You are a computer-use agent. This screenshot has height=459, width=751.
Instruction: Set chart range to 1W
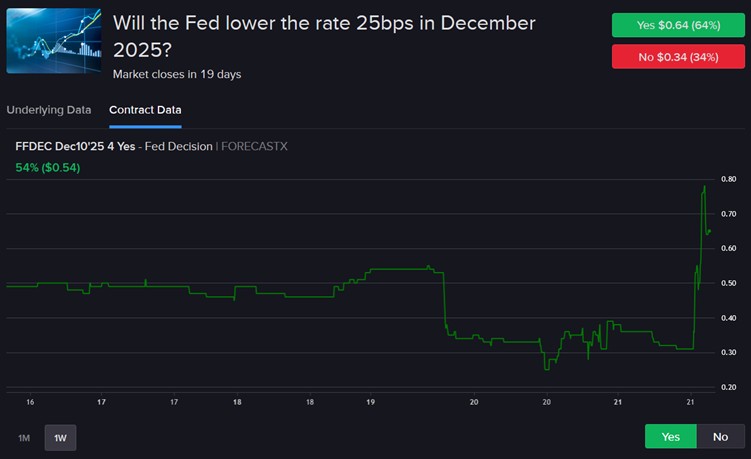click(60, 437)
